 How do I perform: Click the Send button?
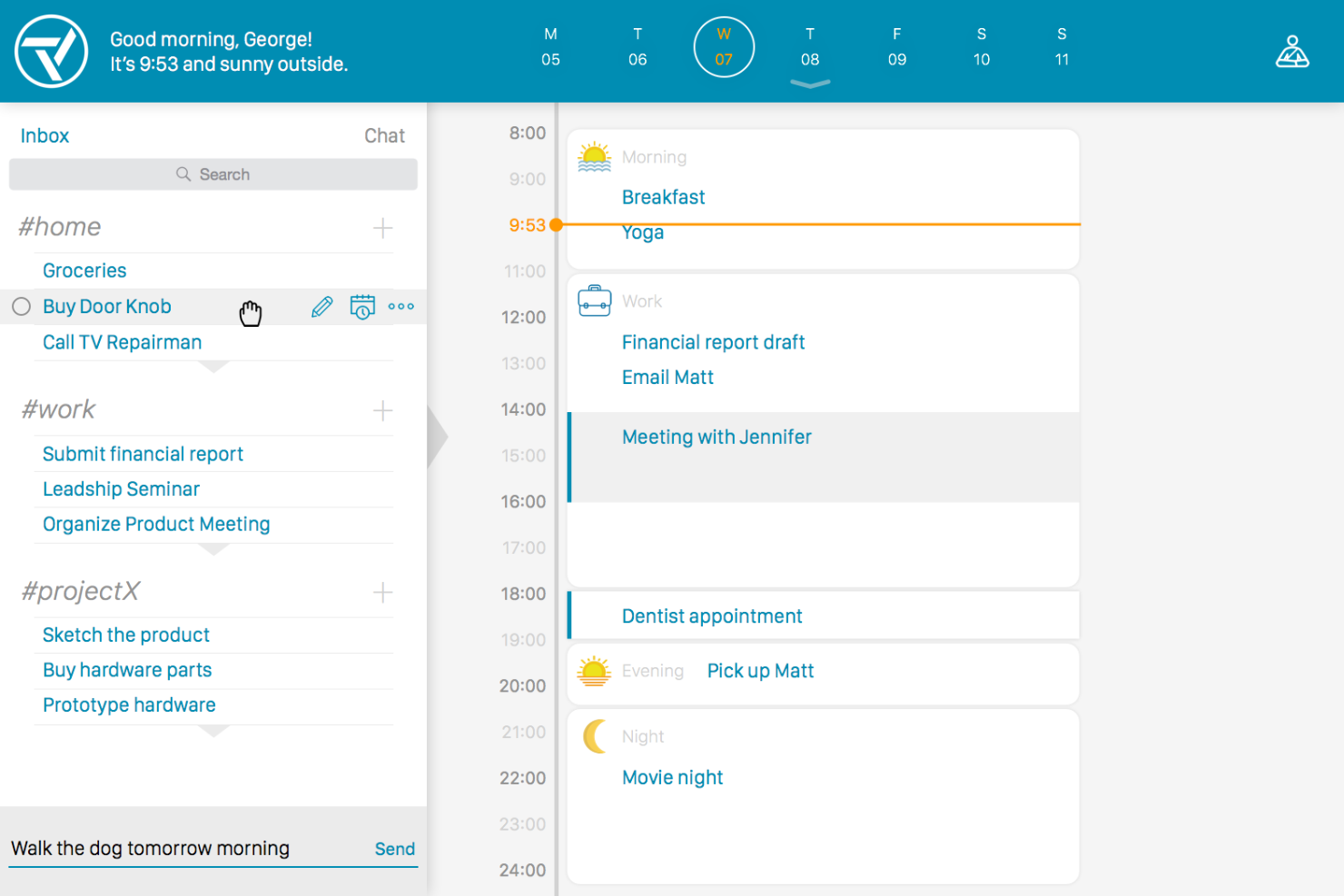tap(395, 849)
